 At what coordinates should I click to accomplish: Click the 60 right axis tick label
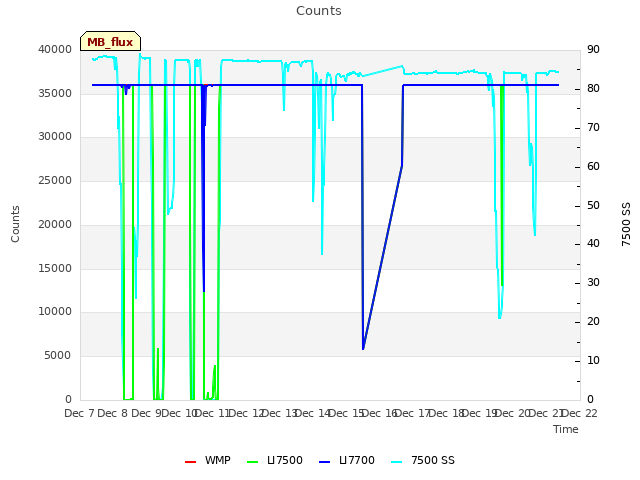tap(593, 167)
